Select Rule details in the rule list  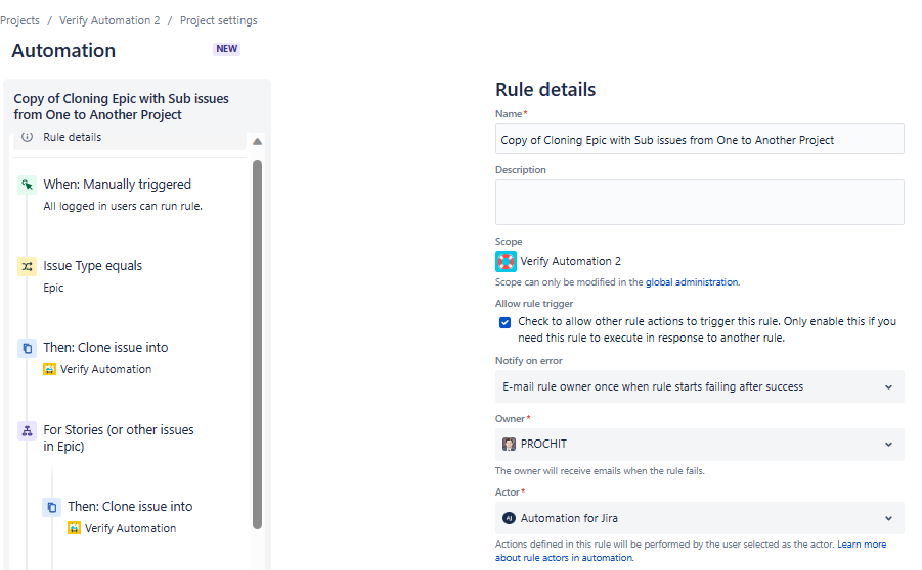click(130, 139)
